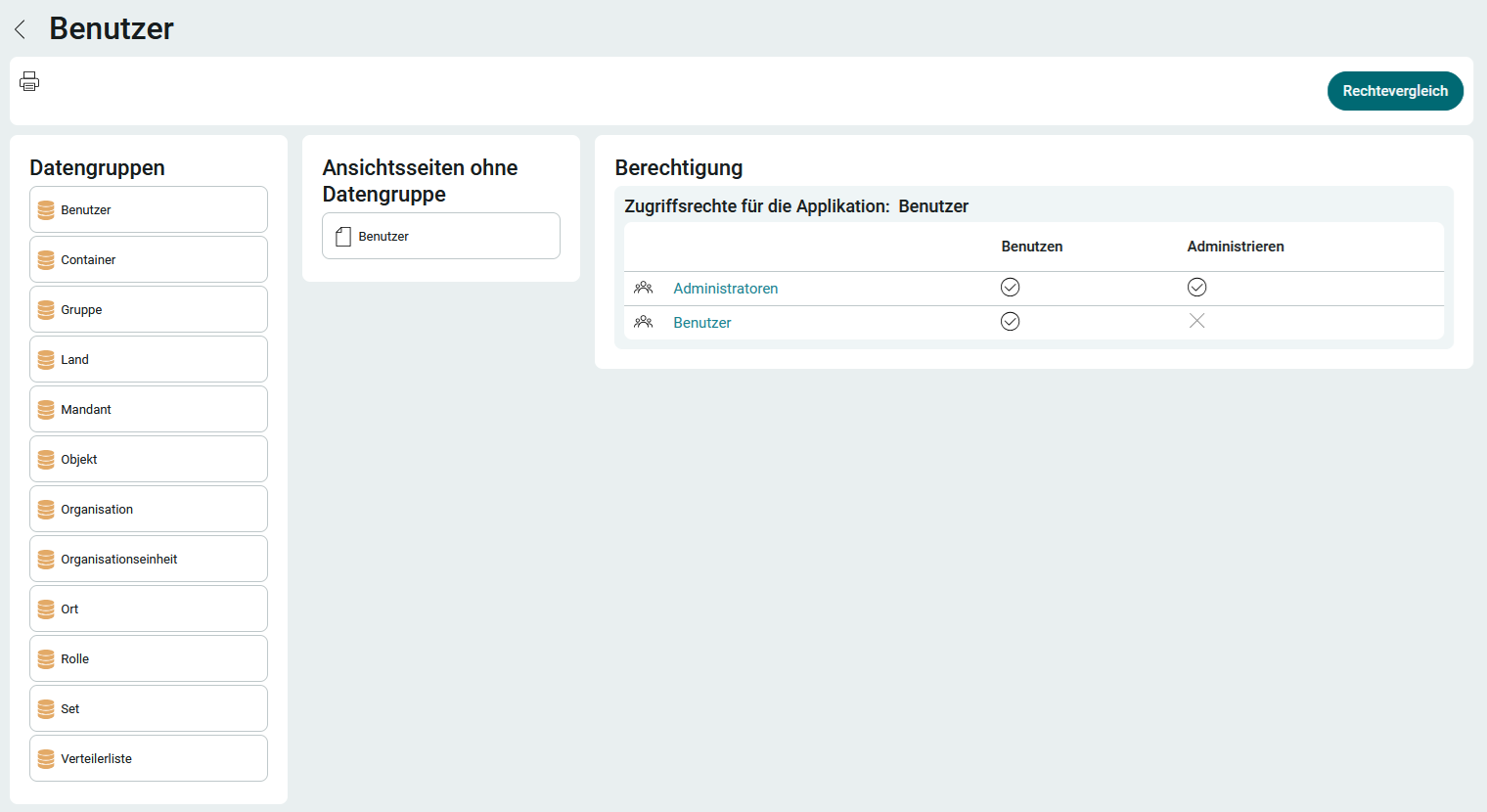Viewport: 1487px width, 812px height.
Task: Go back using the arrow beside Benutzer title
Action: pos(20,29)
